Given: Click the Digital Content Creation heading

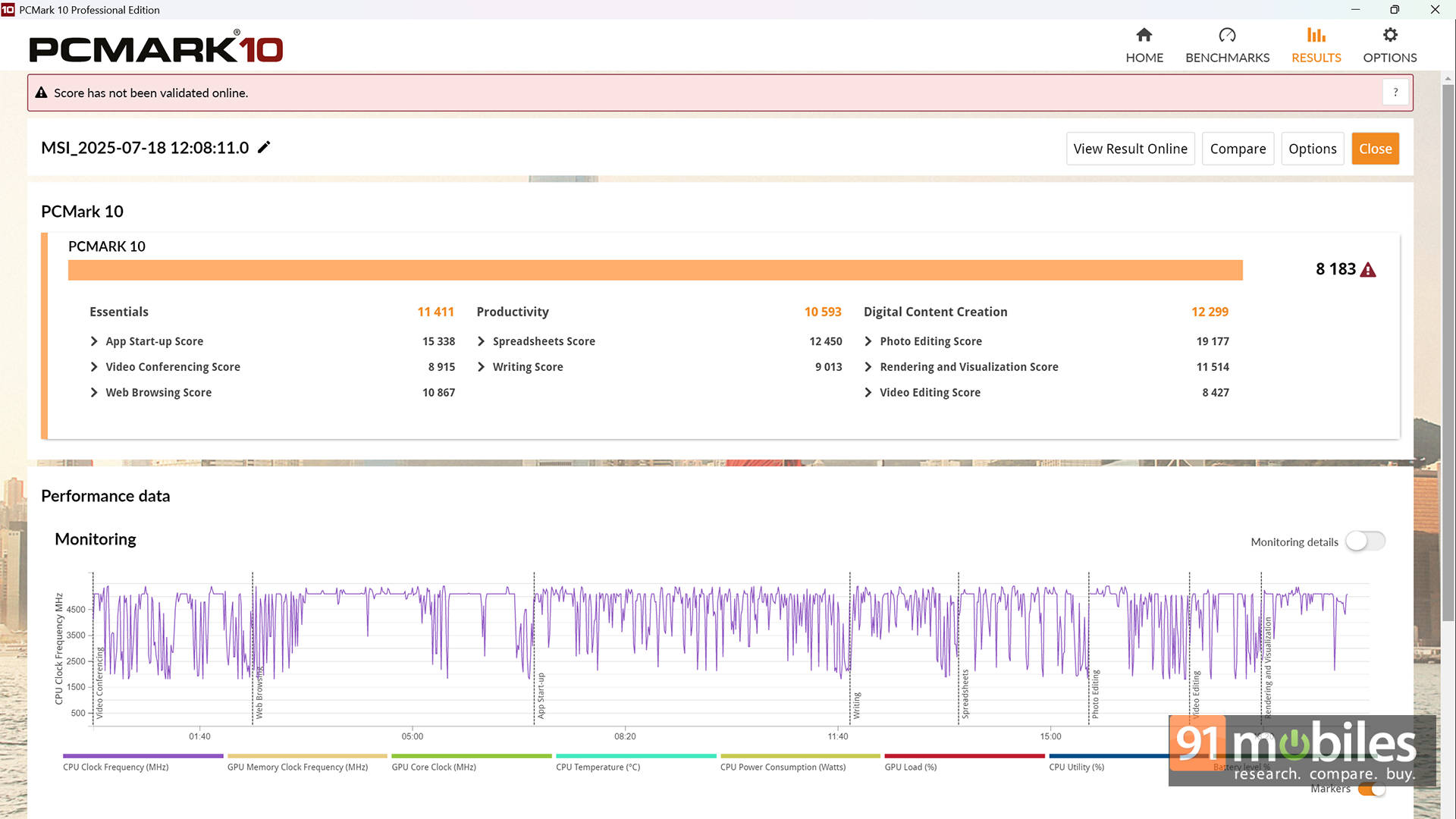Looking at the screenshot, I should pyautogui.click(x=935, y=312).
